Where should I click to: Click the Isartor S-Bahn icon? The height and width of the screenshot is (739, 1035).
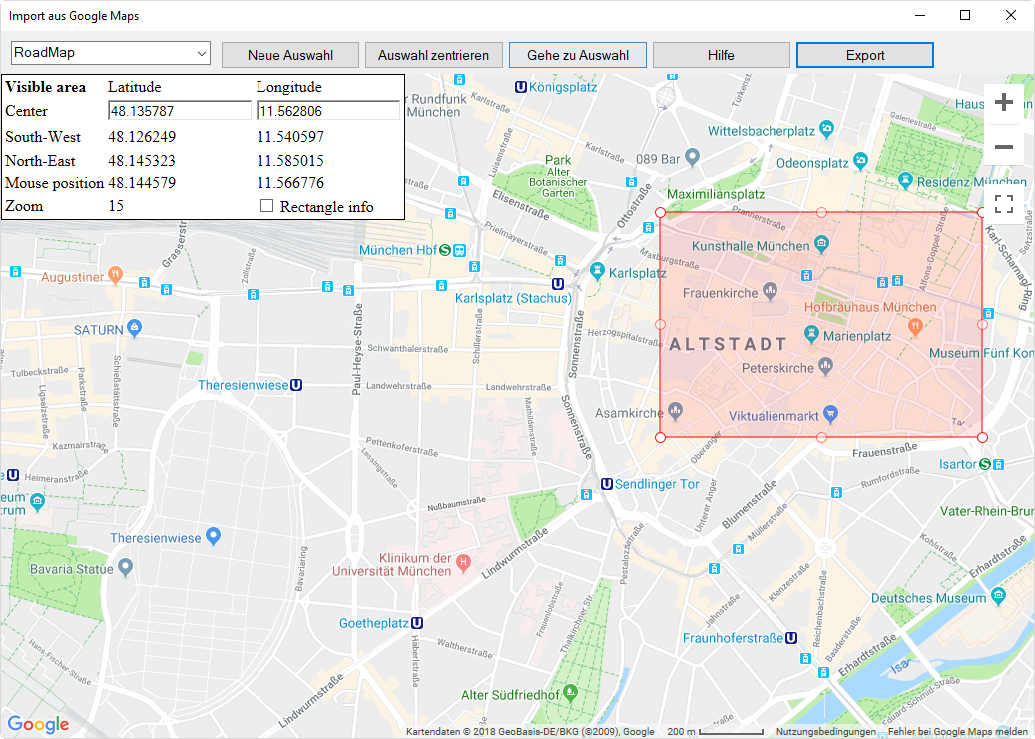pos(985,464)
